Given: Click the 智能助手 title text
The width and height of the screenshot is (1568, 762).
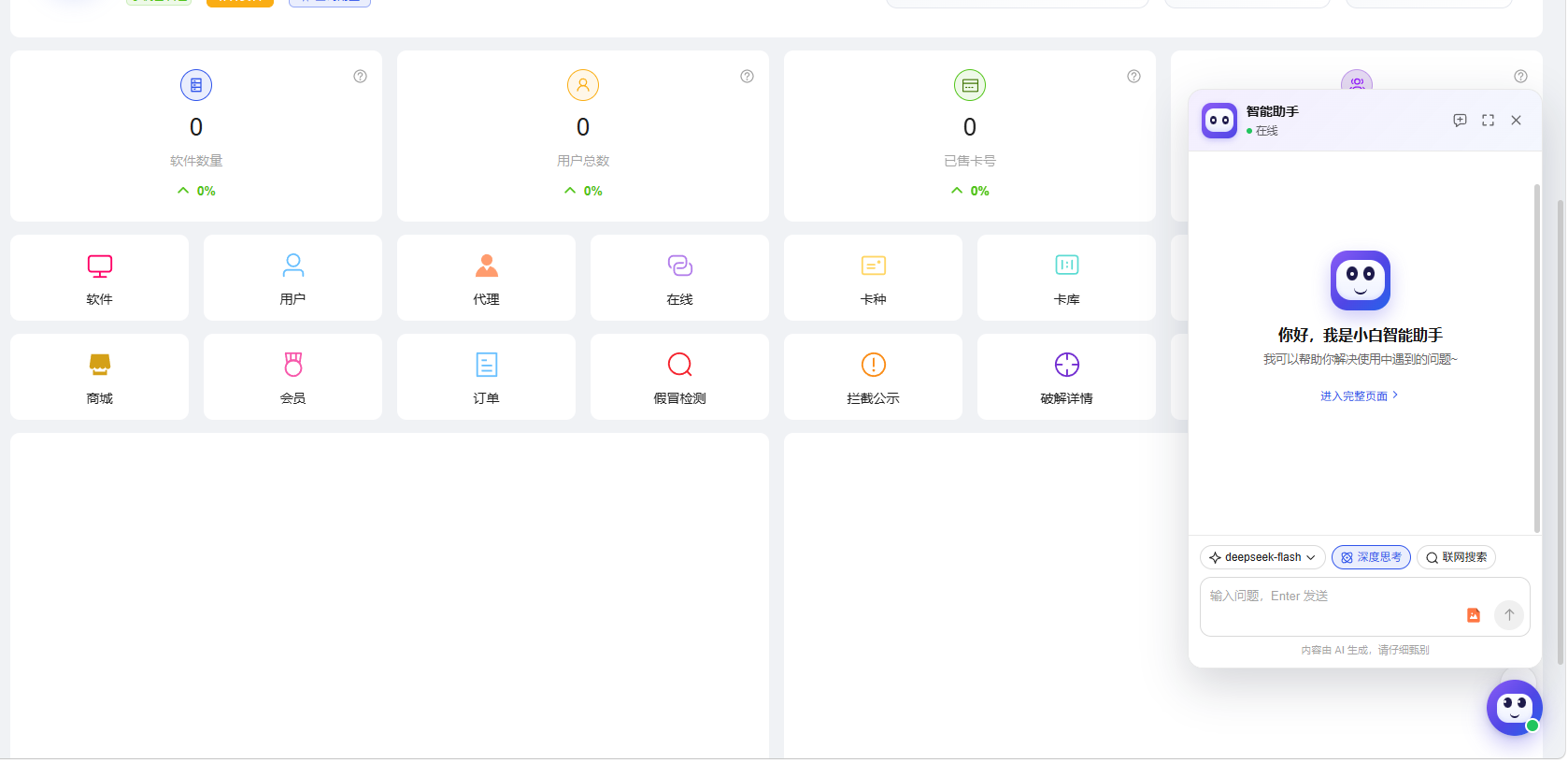Looking at the screenshot, I should (x=1272, y=111).
